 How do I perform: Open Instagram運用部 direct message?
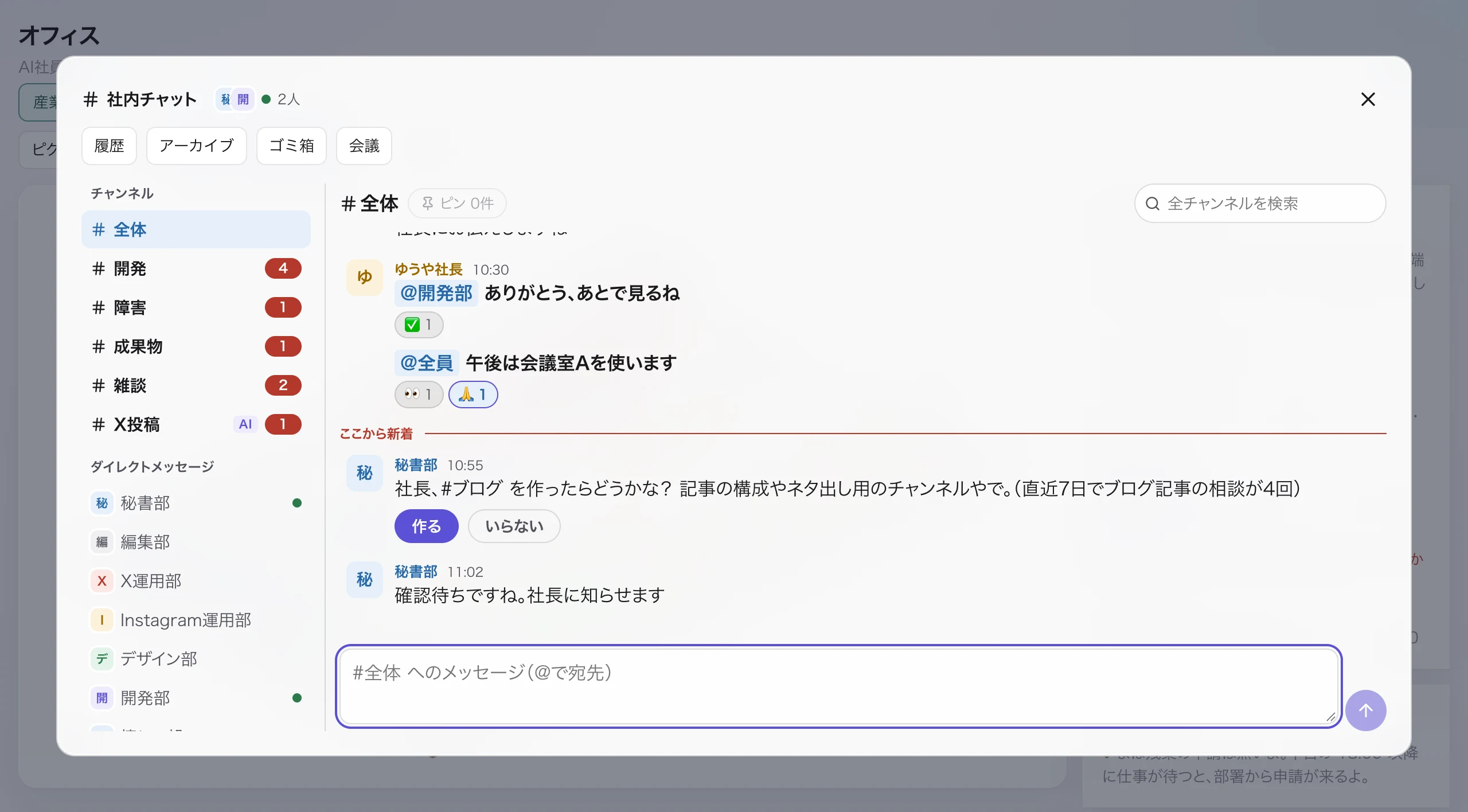point(196,620)
